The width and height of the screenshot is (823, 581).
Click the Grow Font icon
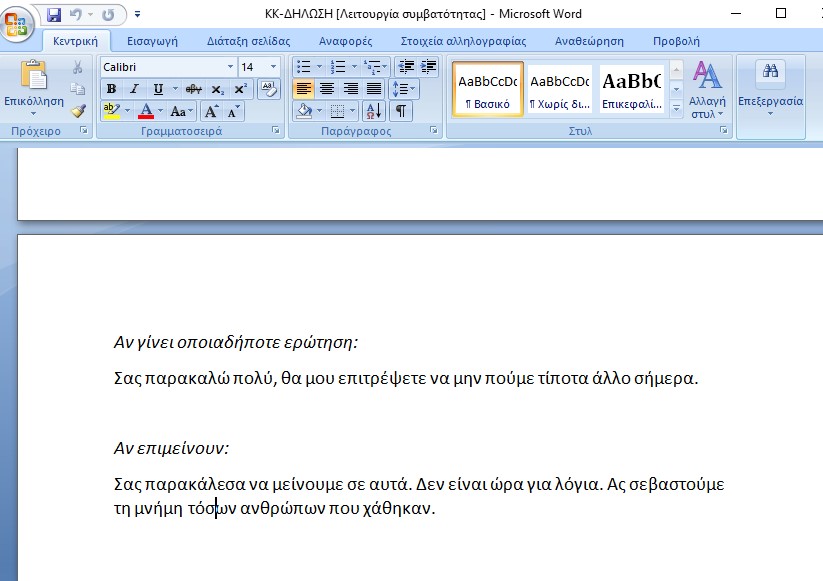tap(212, 111)
